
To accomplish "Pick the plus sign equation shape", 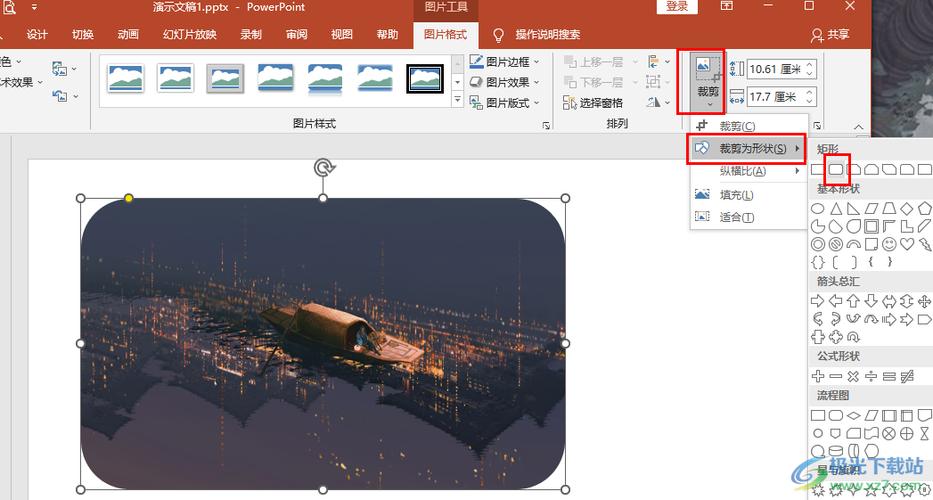I will 818,376.
